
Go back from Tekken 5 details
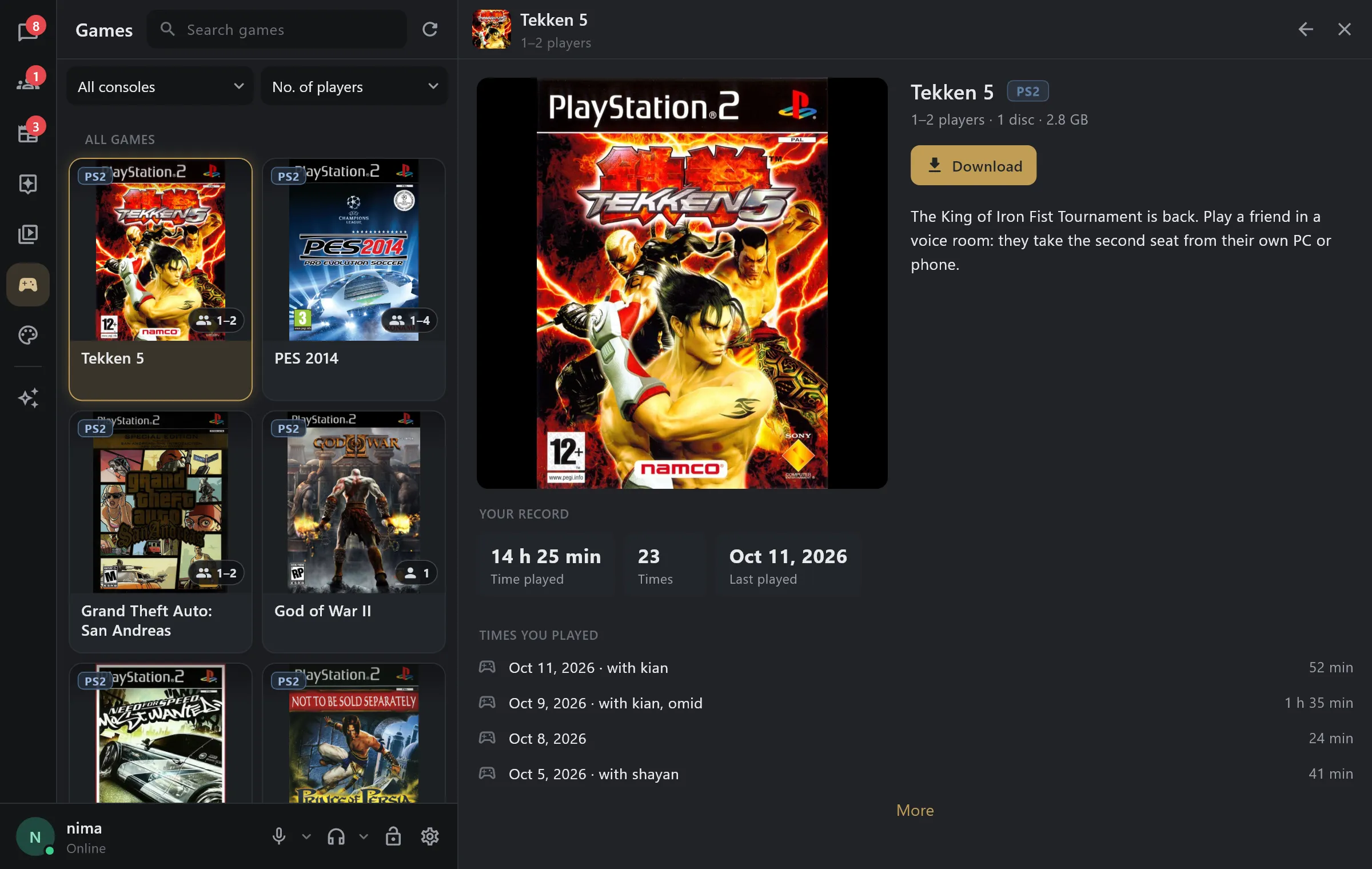coord(1305,29)
